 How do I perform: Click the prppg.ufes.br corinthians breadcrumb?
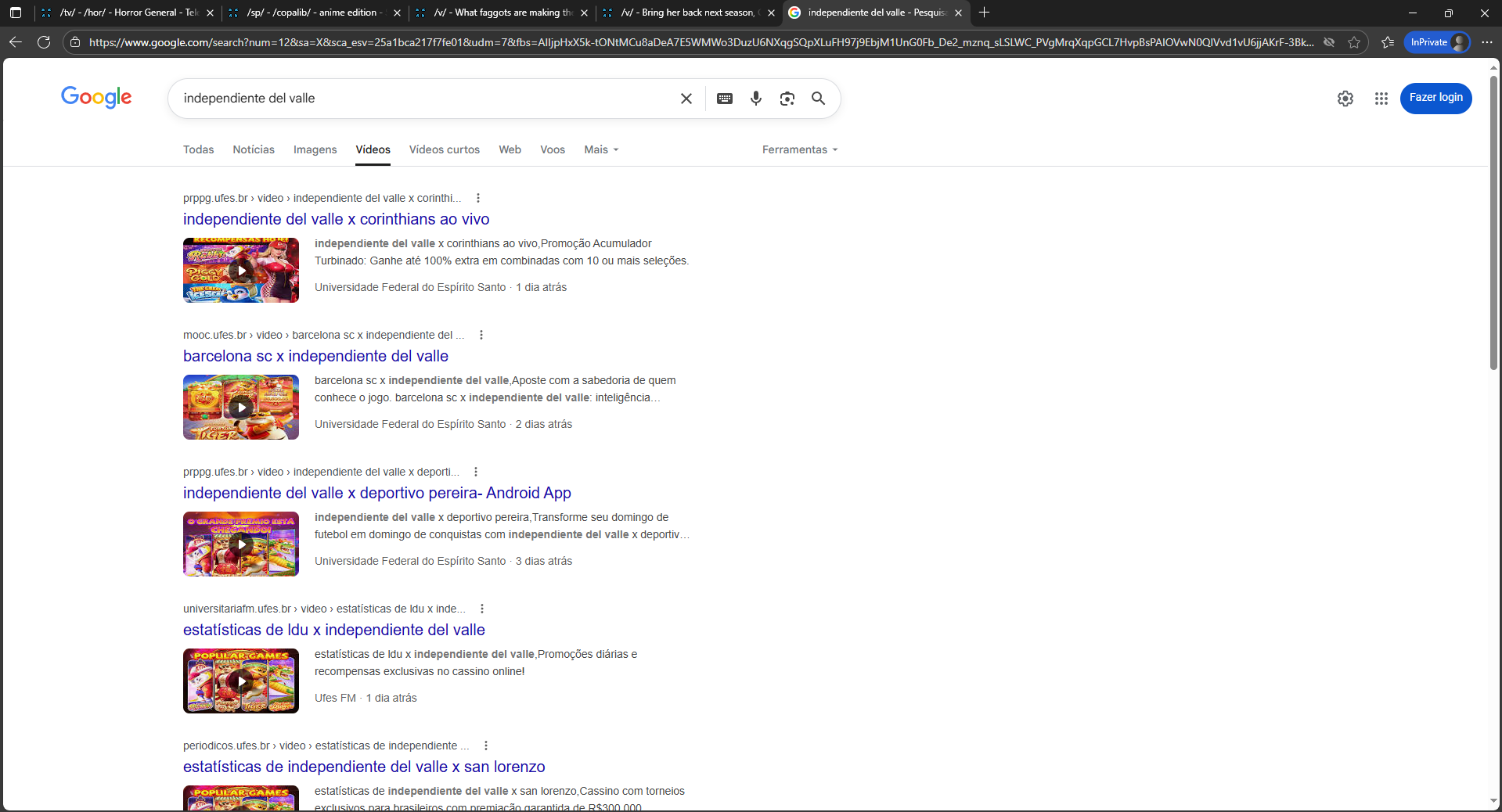(322, 198)
